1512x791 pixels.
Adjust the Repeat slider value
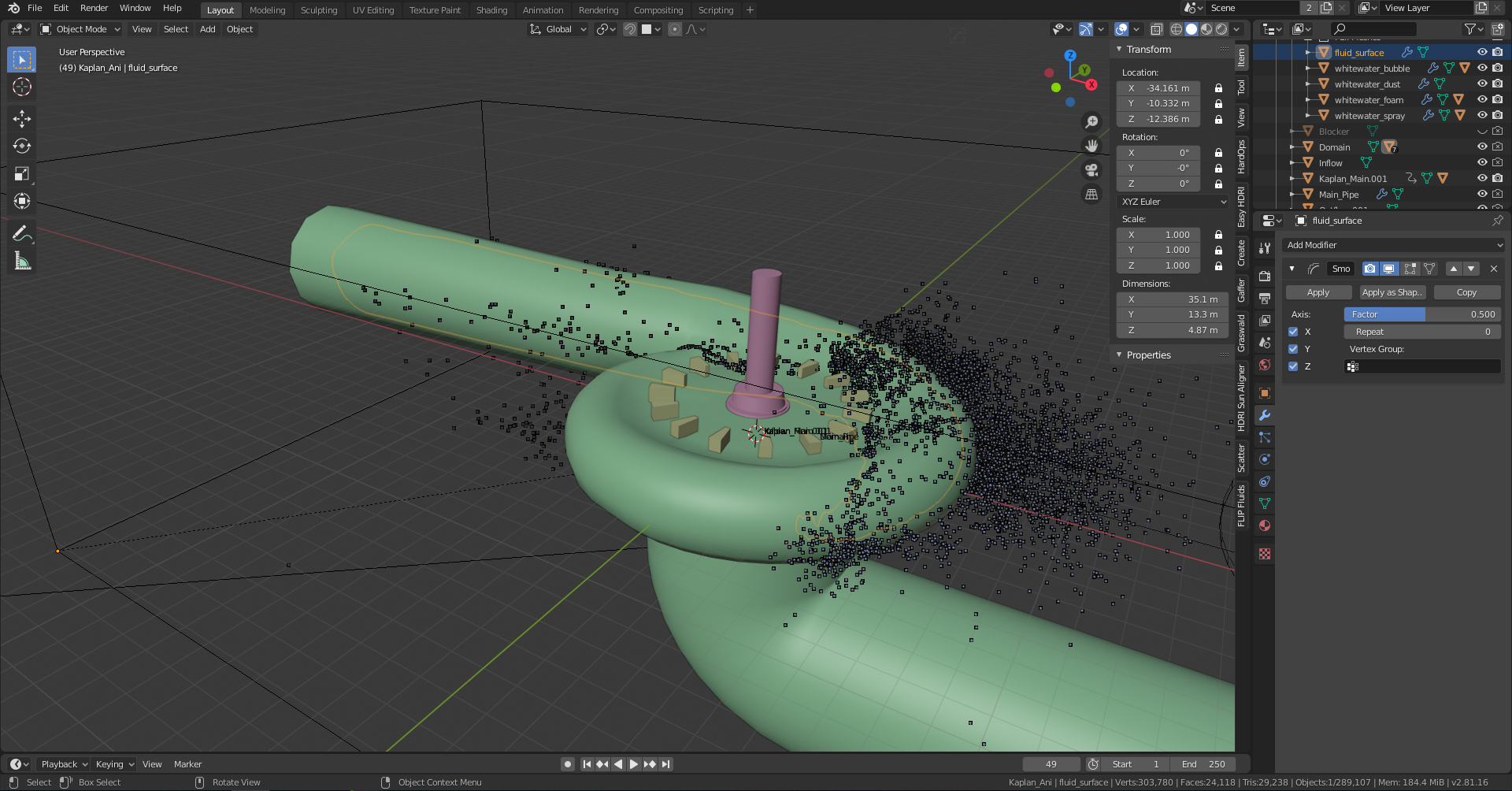pyautogui.click(x=1422, y=332)
